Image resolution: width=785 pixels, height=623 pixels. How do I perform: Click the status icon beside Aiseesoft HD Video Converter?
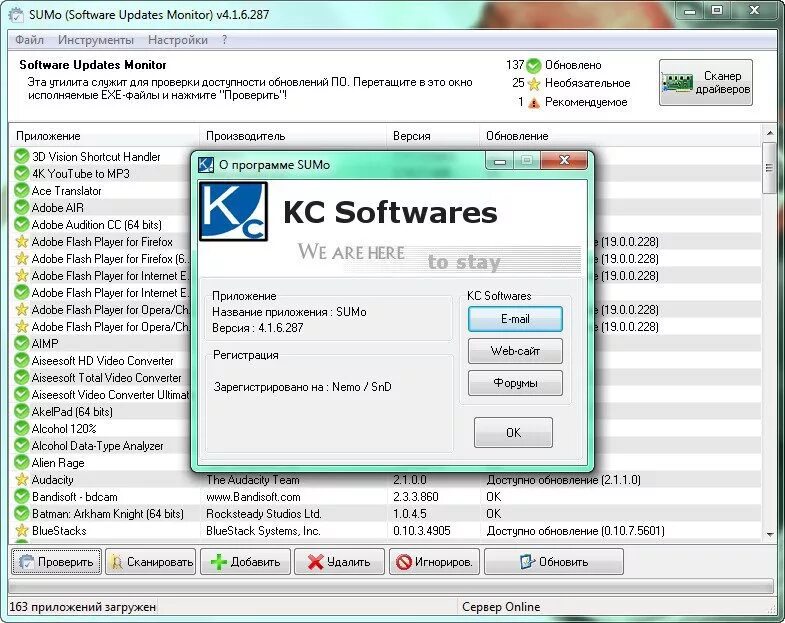22,361
